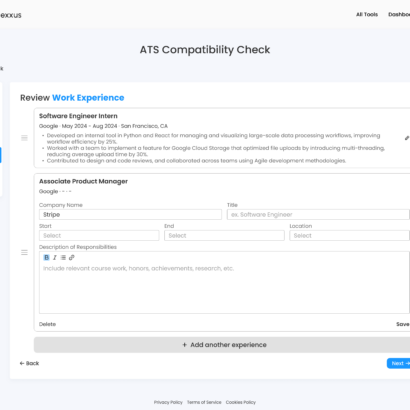Image resolution: width=410 pixels, height=410 pixels.
Task: Toggle italic formatting in description editor
Action: 55,257
